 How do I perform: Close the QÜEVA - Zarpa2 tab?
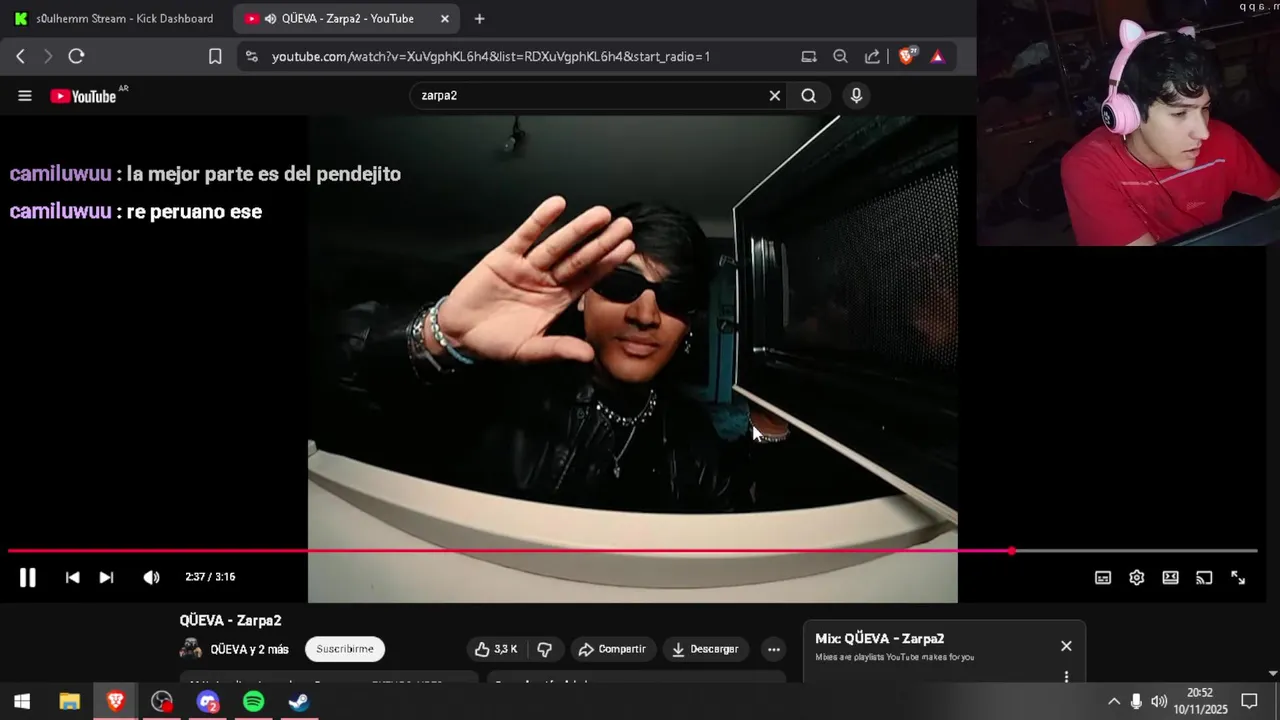(445, 19)
